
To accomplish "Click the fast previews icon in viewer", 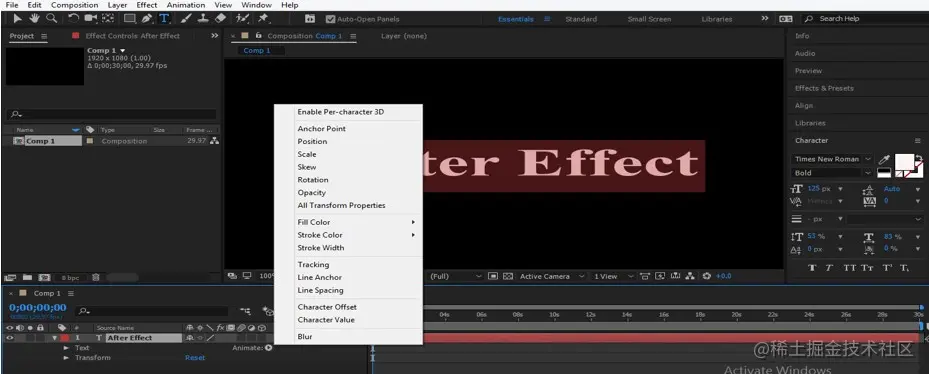I will click(x=659, y=276).
